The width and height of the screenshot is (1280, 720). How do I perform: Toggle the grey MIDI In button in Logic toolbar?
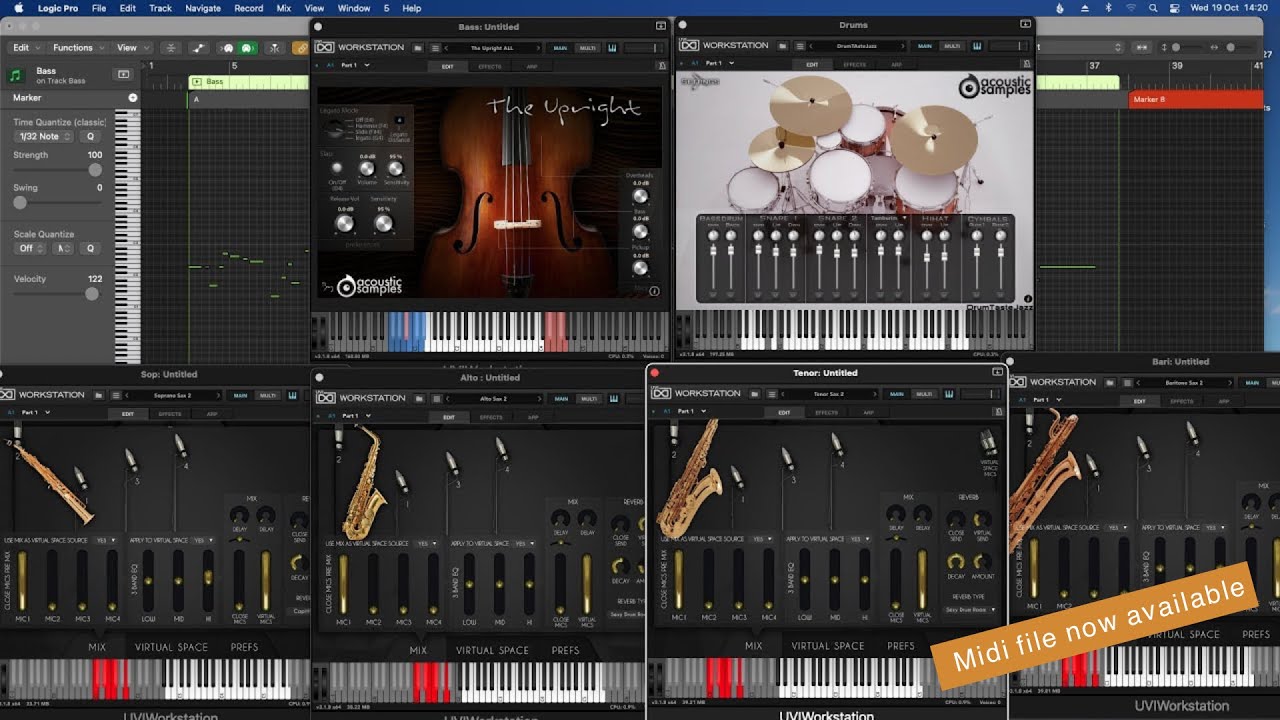[x=228, y=47]
